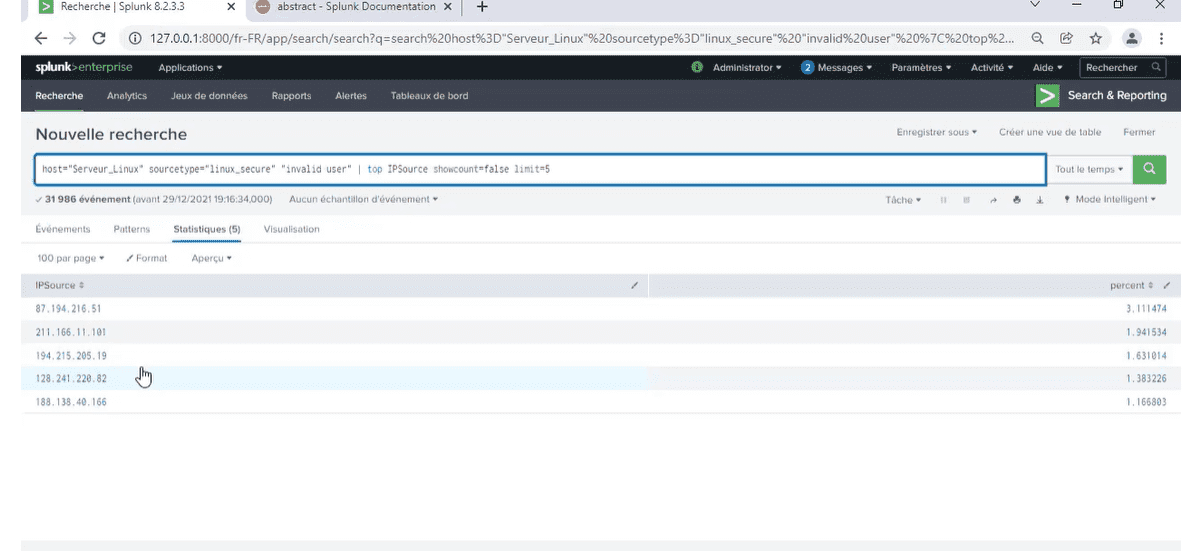Edit the IPSource column with pencil icon
The image size is (1192, 551).
click(x=634, y=286)
